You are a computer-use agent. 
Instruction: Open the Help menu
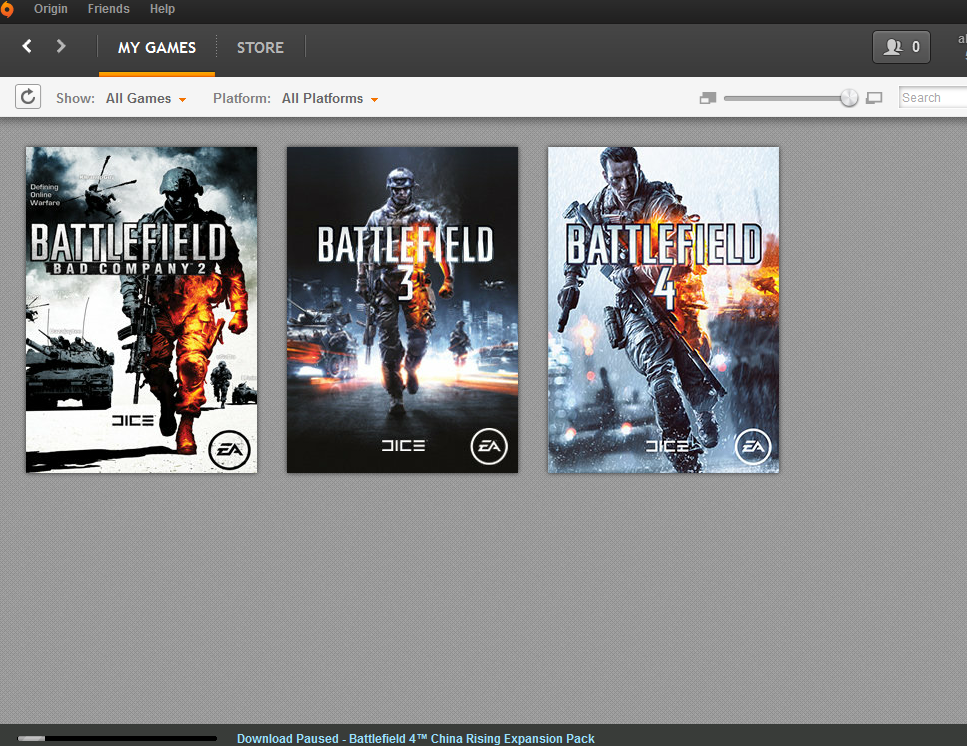click(162, 9)
